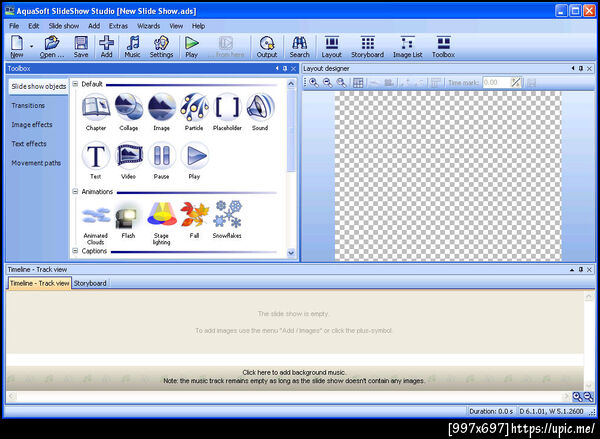The width and height of the screenshot is (600, 439).
Task: Open Image List toolbar view icon
Action: point(408,47)
